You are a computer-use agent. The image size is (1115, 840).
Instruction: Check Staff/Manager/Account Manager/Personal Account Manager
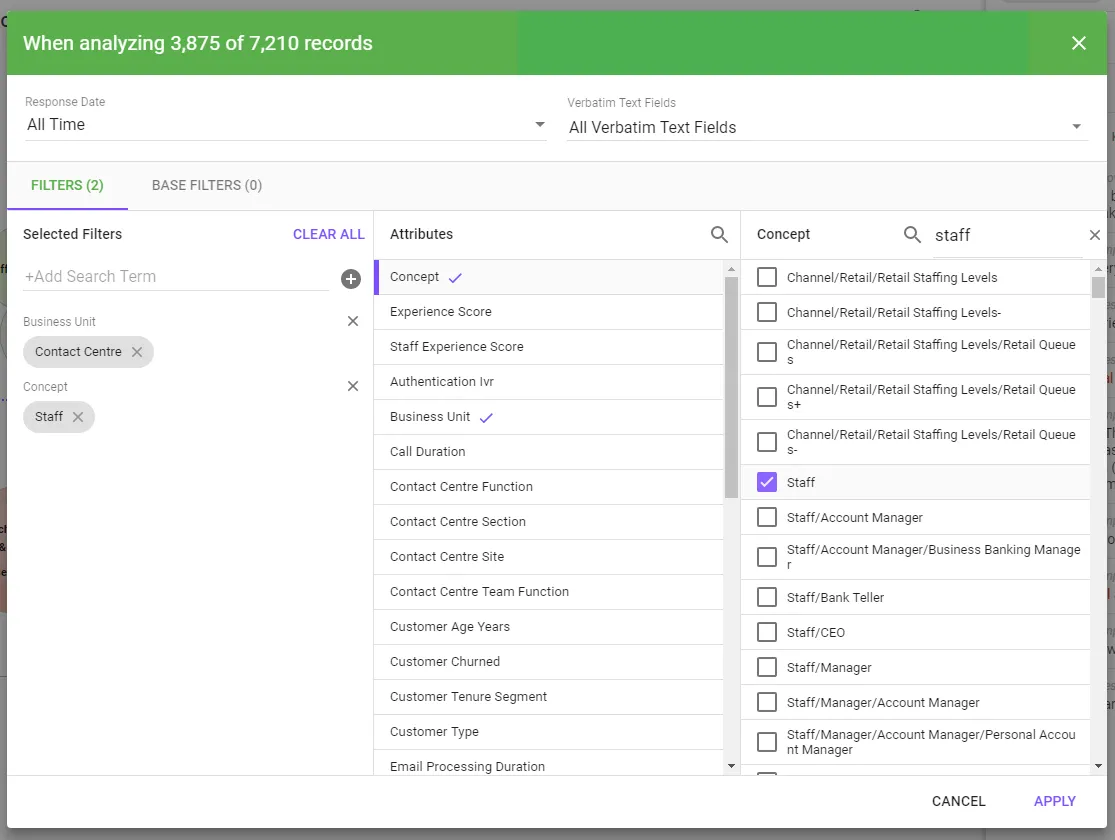pyautogui.click(x=767, y=742)
